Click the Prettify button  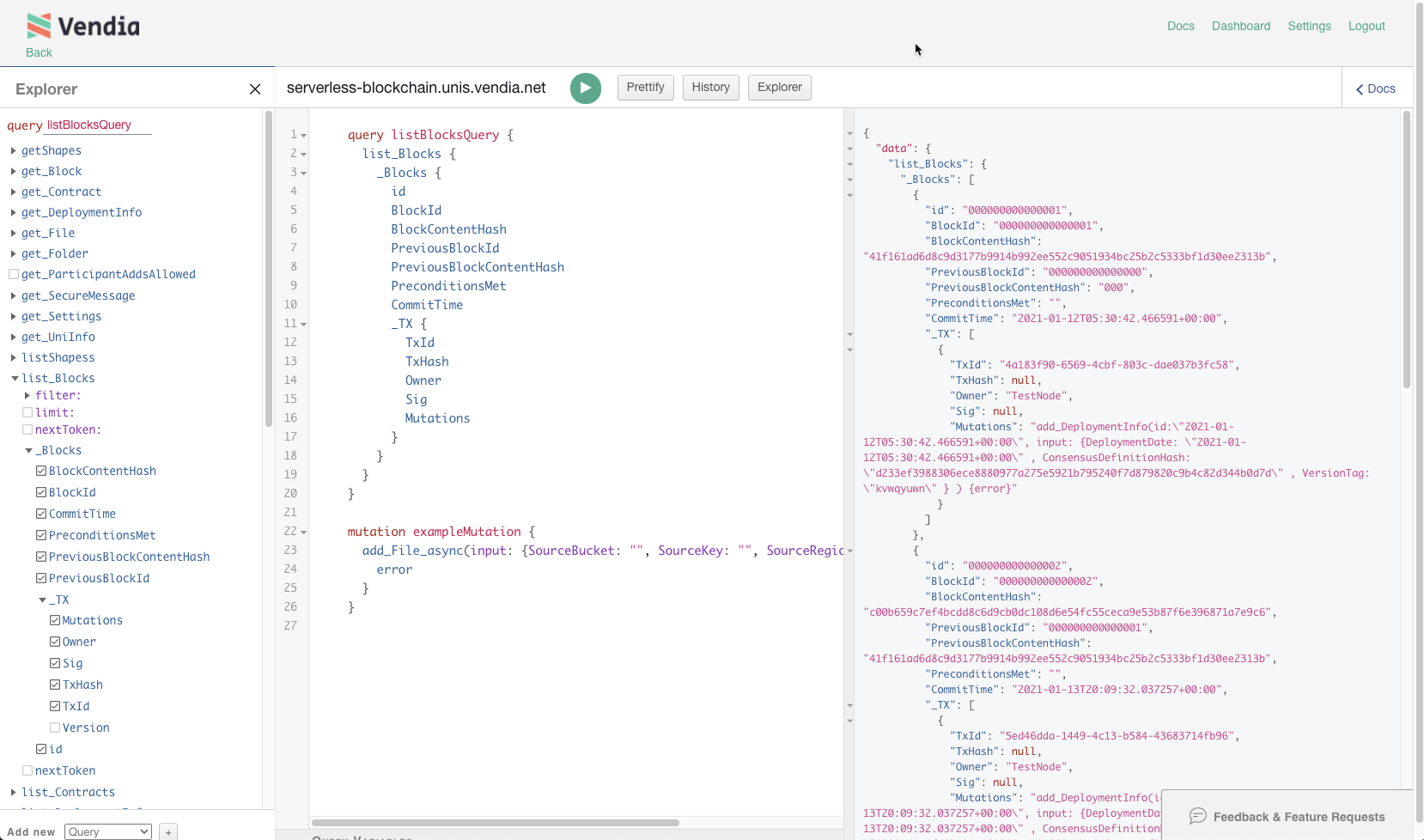pyautogui.click(x=645, y=88)
